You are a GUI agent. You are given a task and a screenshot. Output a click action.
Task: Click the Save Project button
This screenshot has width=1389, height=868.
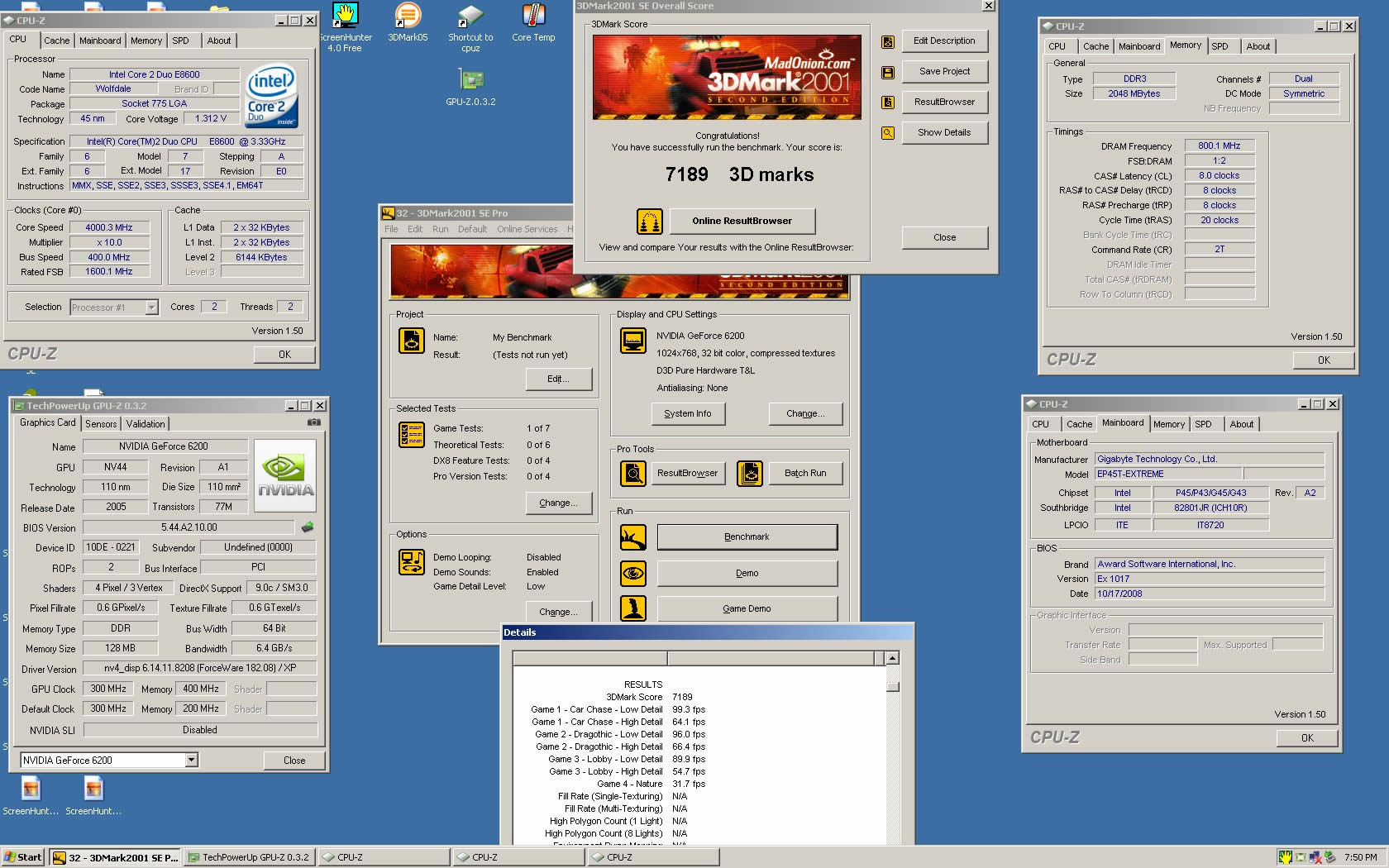pos(945,72)
